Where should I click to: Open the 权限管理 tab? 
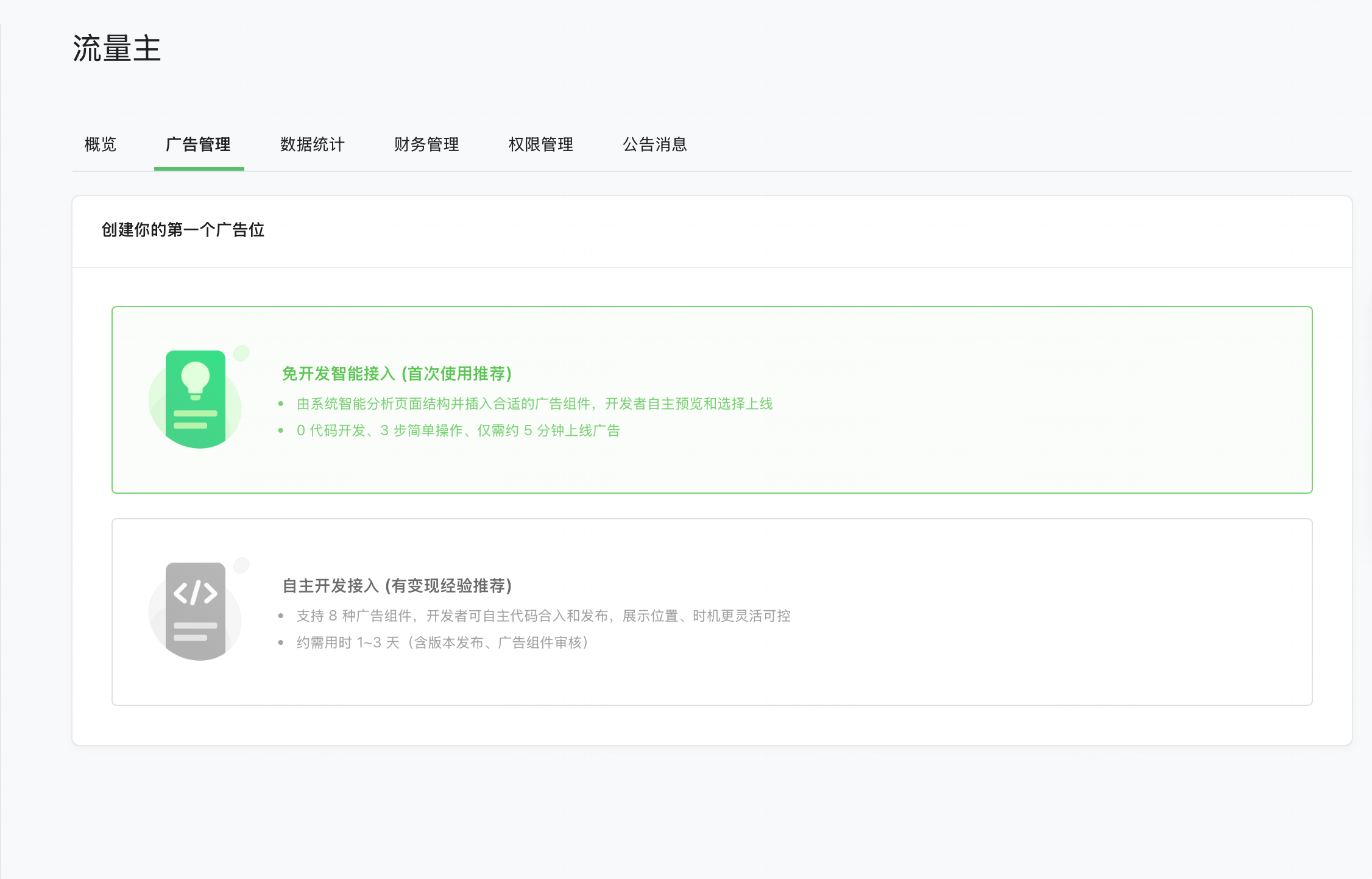541,144
